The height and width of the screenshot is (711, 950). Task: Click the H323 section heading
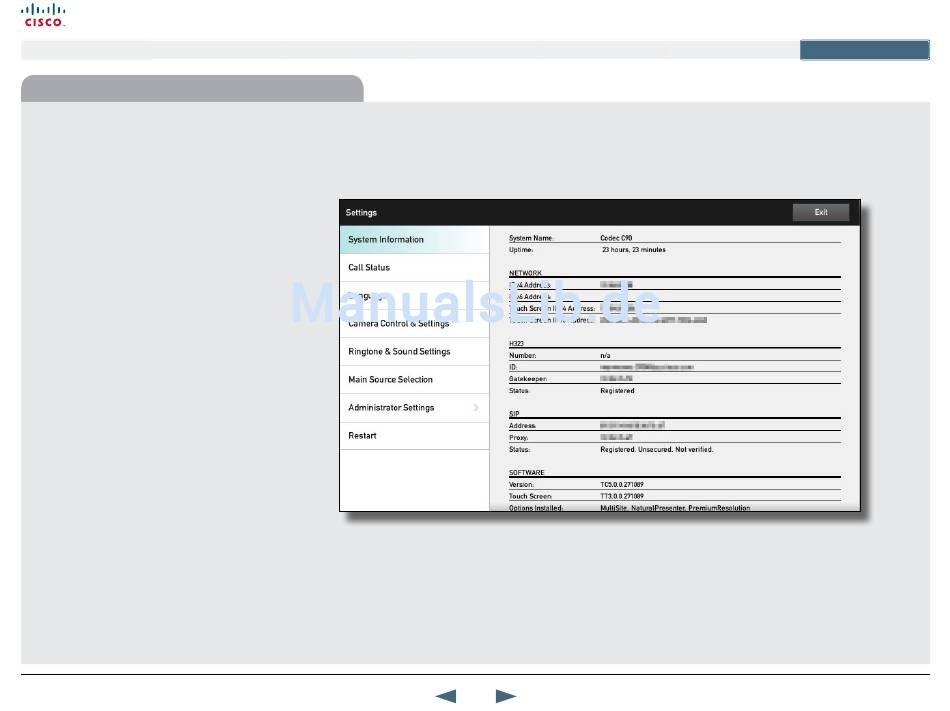point(516,343)
